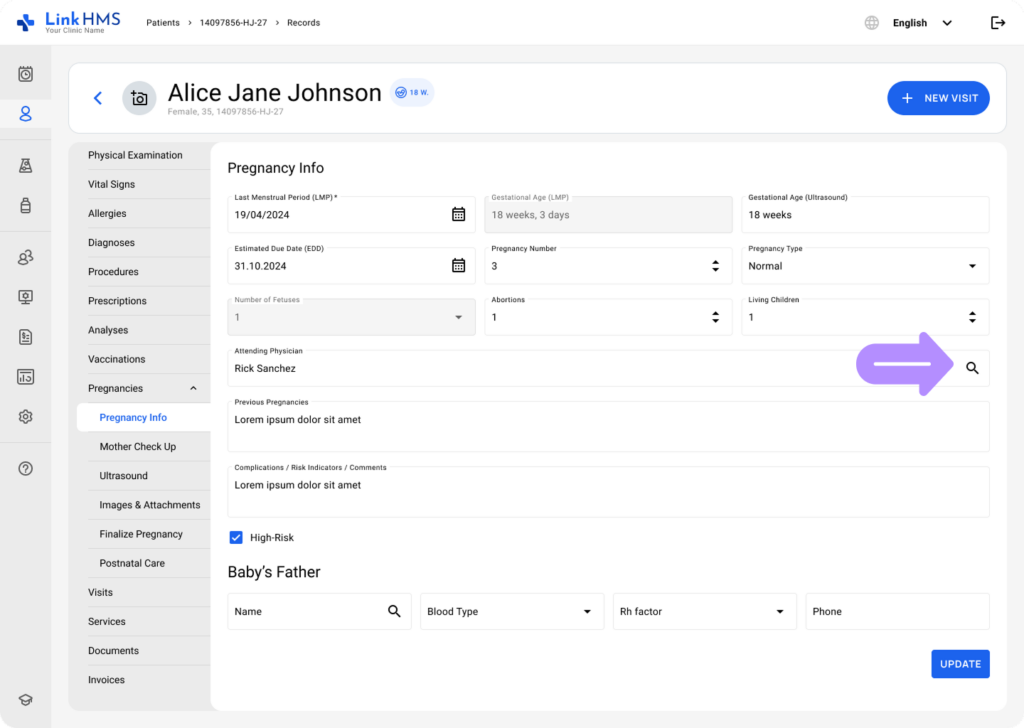Search the baby's father Name field icon
The width and height of the screenshot is (1024, 728).
(x=394, y=611)
